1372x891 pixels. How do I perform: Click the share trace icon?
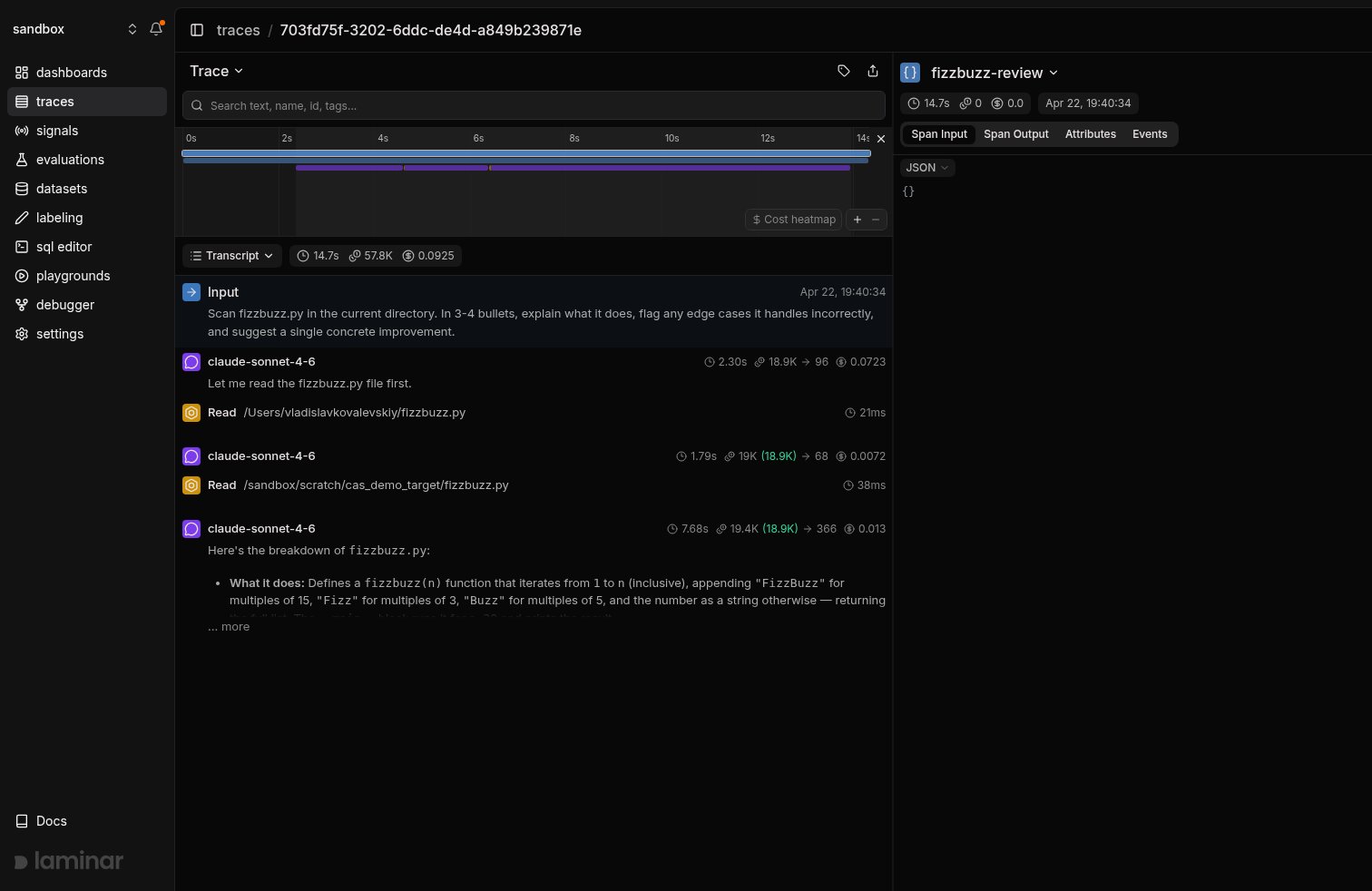tap(873, 71)
